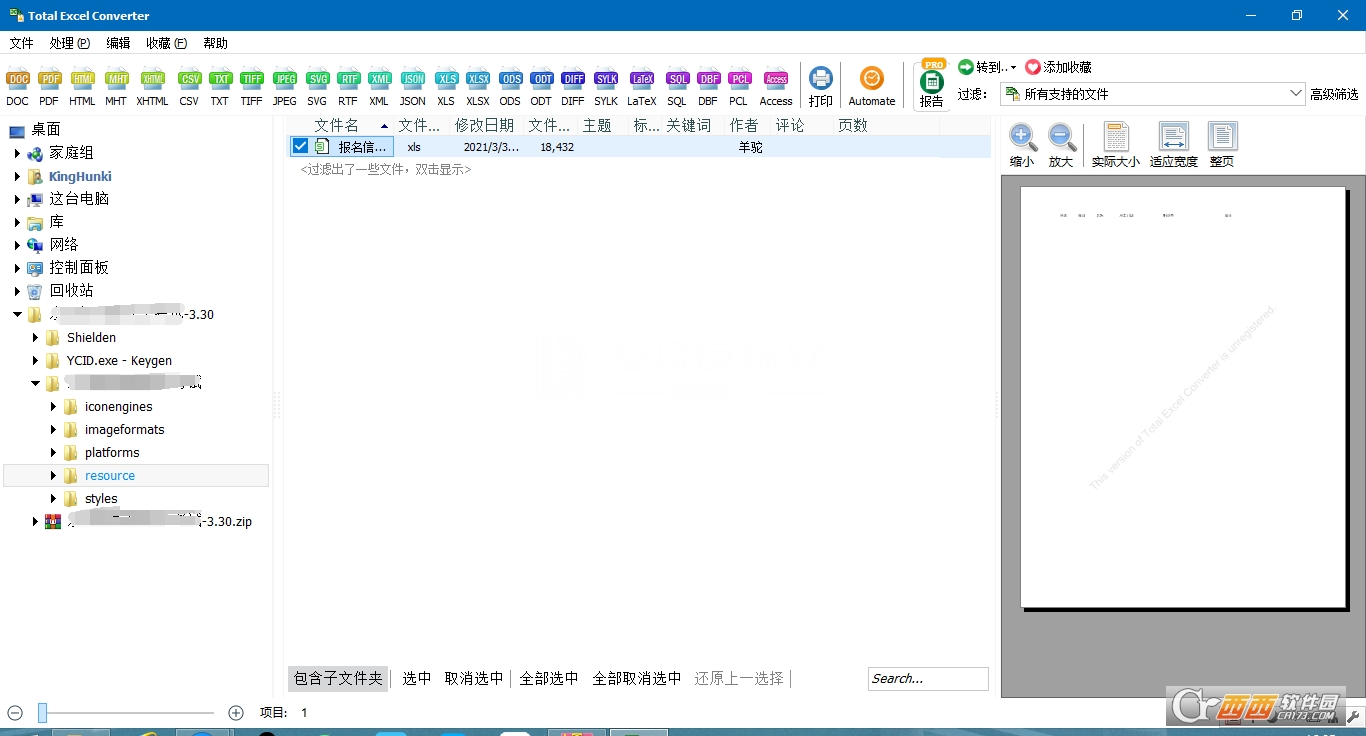Click the Search input field
Screen dimensions: 1366x736
coord(927,678)
